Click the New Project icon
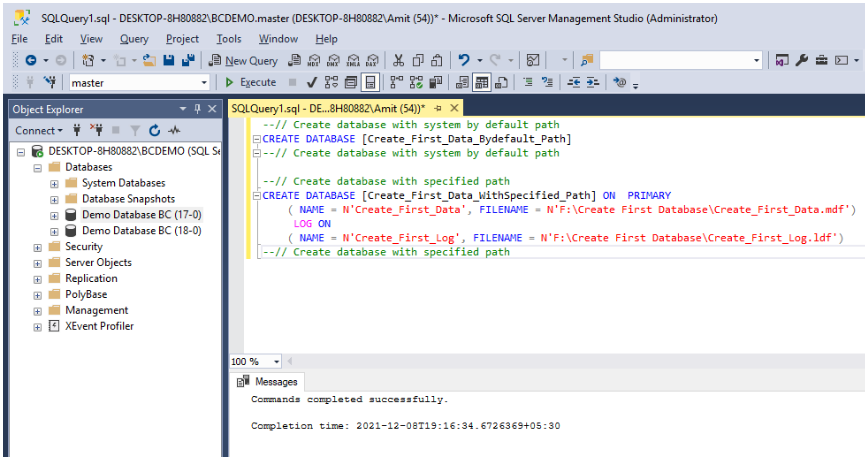The height and width of the screenshot is (457, 865). [88, 60]
